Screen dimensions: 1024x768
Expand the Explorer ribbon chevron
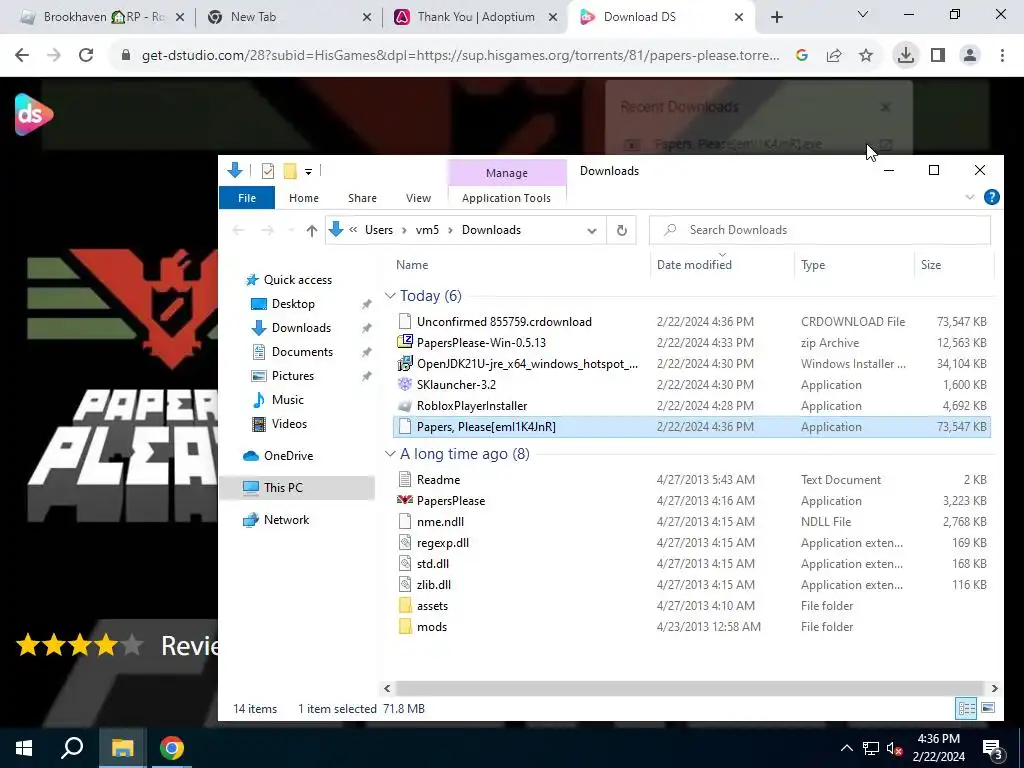tap(970, 197)
